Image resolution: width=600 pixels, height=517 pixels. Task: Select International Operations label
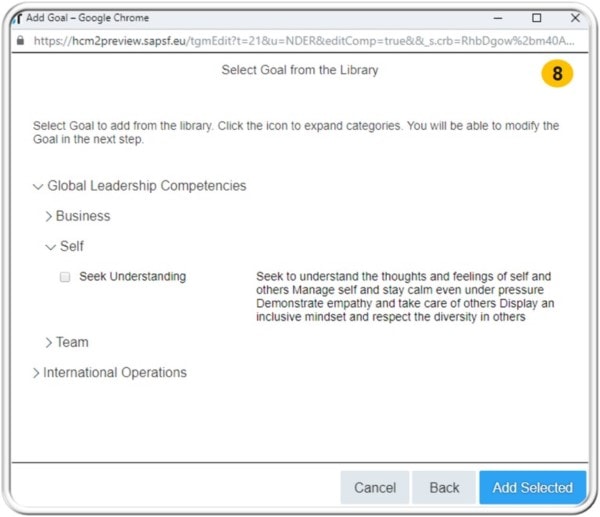click(x=115, y=373)
